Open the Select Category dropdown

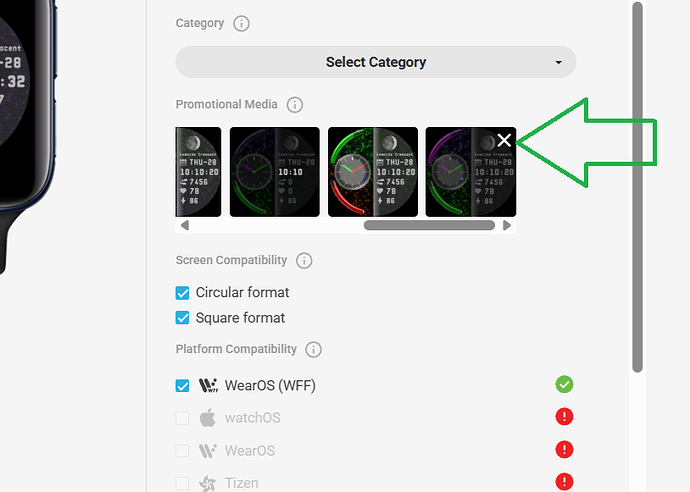[x=376, y=62]
